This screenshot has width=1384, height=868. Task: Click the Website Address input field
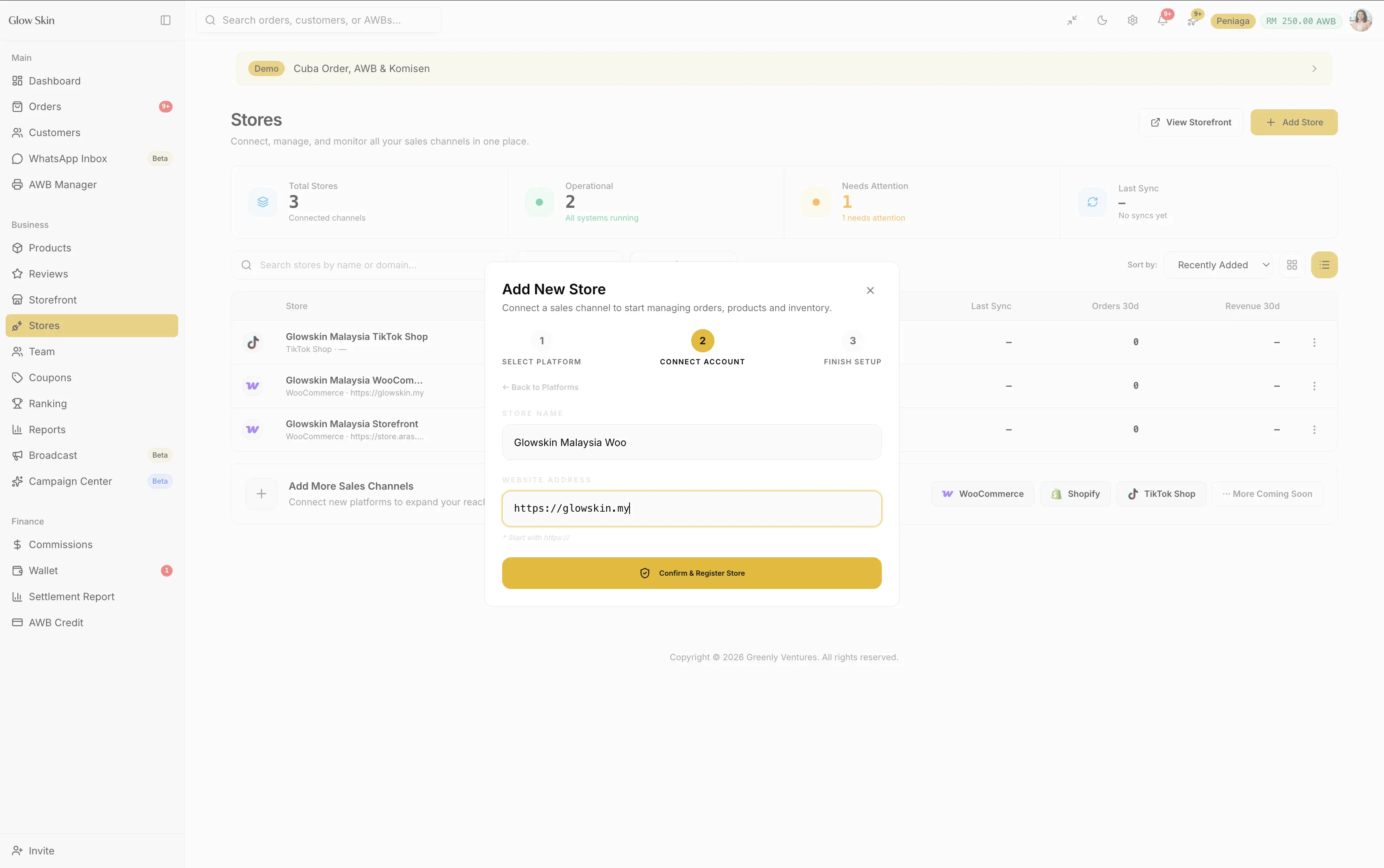click(692, 508)
